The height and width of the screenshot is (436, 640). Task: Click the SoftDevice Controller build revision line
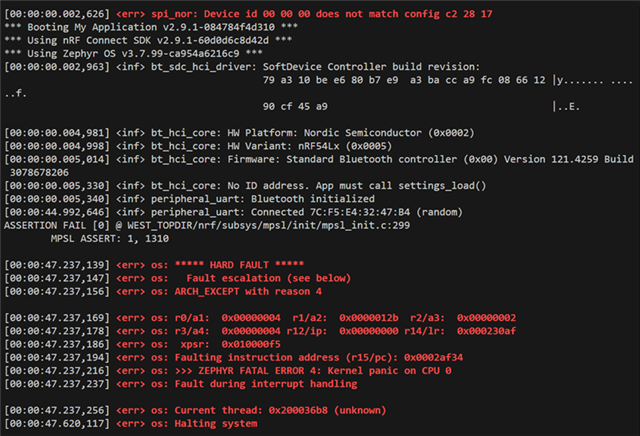[242, 67]
